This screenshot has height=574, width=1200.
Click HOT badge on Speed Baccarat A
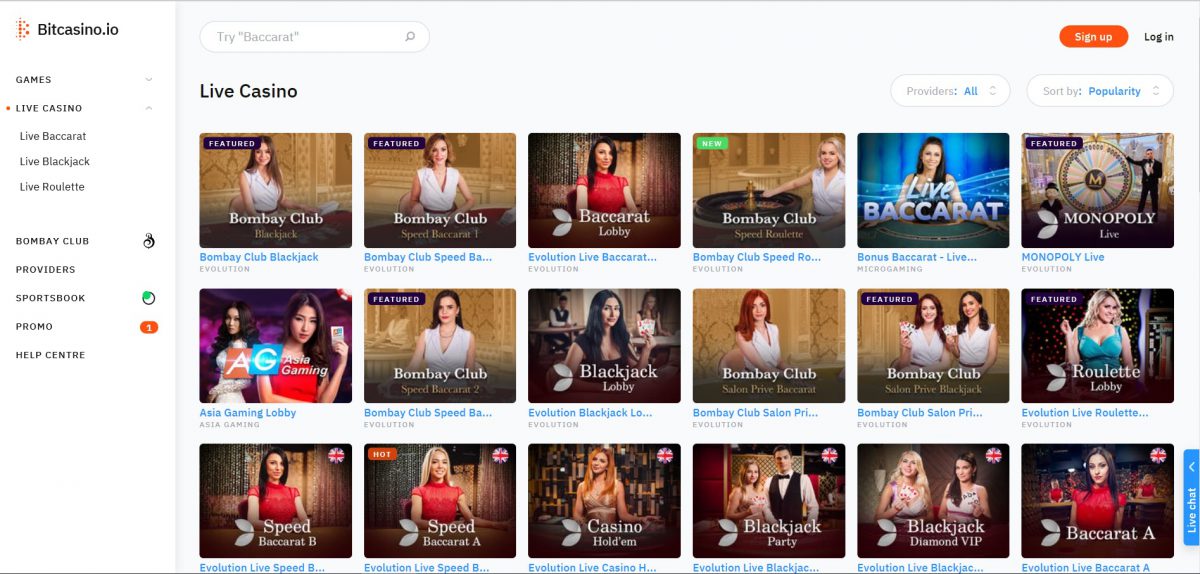(382, 454)
